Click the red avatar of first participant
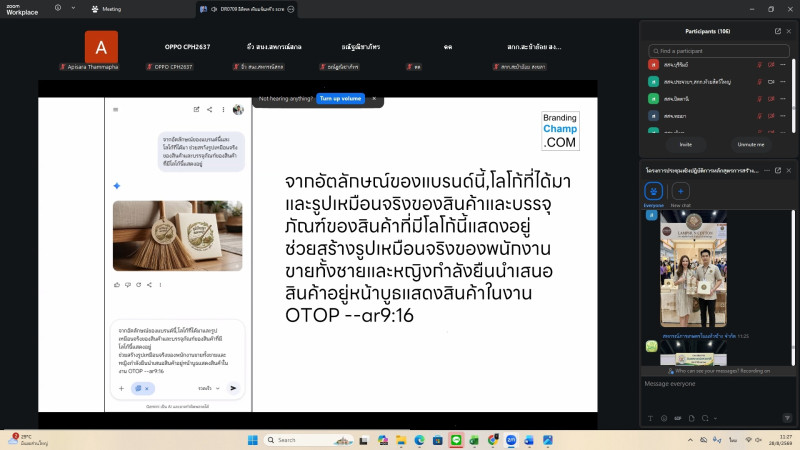This screenshot has width=800, height=450. click(x=653, y=65)
